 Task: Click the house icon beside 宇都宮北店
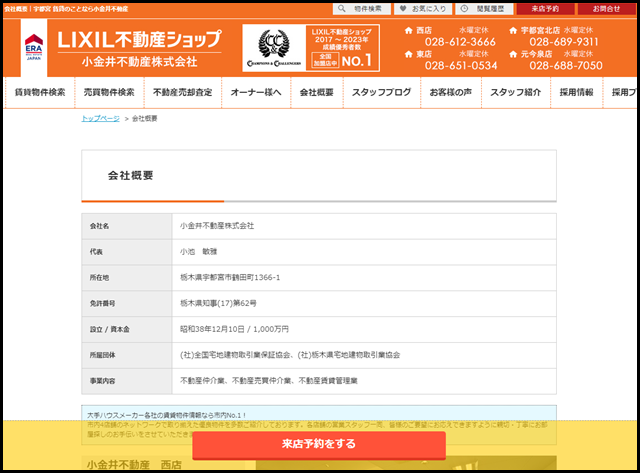513,31
